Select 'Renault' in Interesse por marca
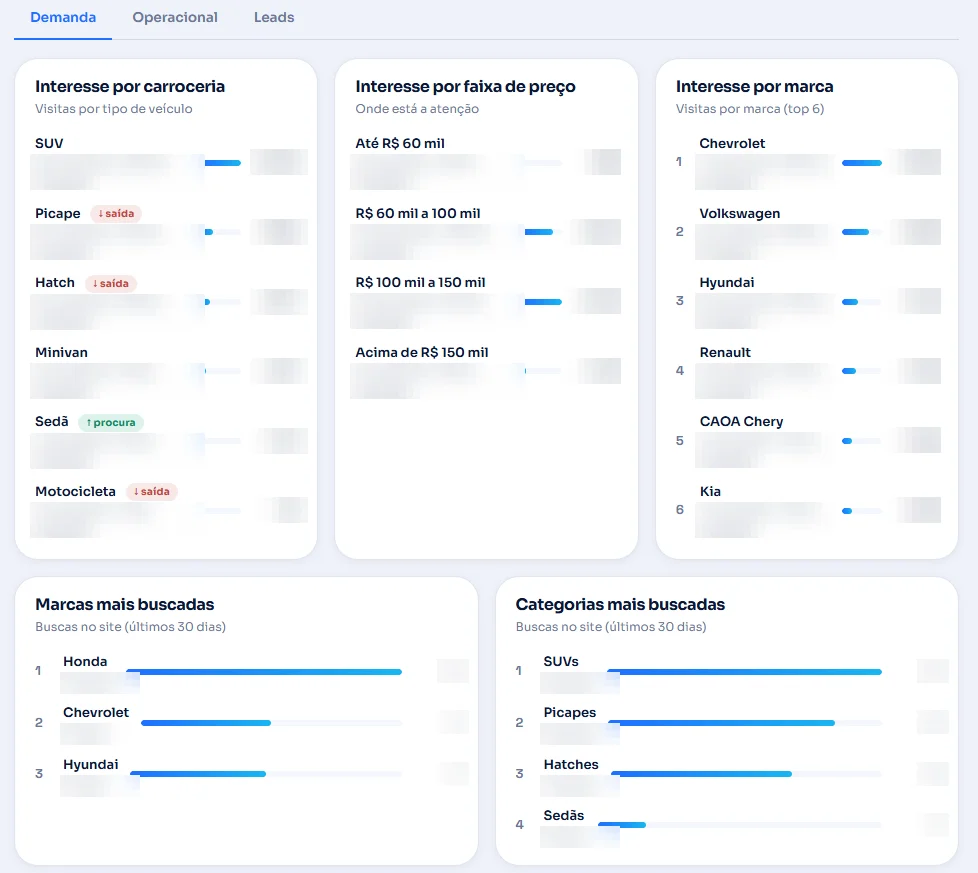978x873 pixels. [725, 352]
